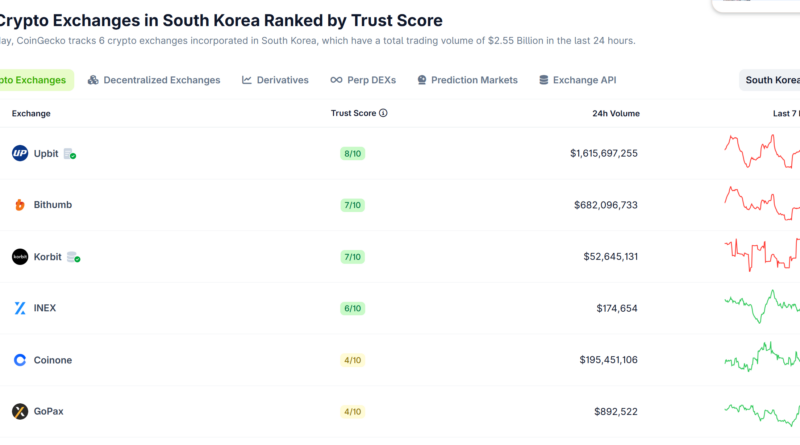The image size is (800, 445).
Task: Open the South Korea country dropdown
Action: pos(771,80)
